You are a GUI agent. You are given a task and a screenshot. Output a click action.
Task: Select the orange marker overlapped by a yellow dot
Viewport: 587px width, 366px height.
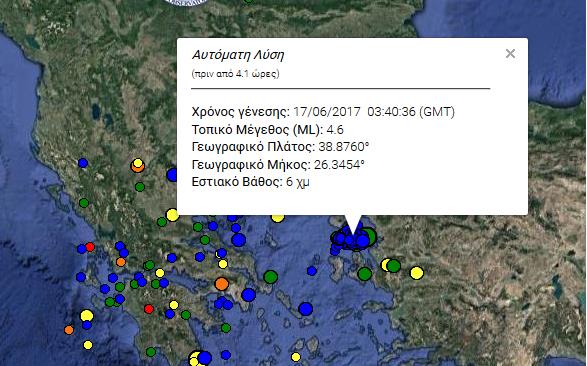coord(137,166)
